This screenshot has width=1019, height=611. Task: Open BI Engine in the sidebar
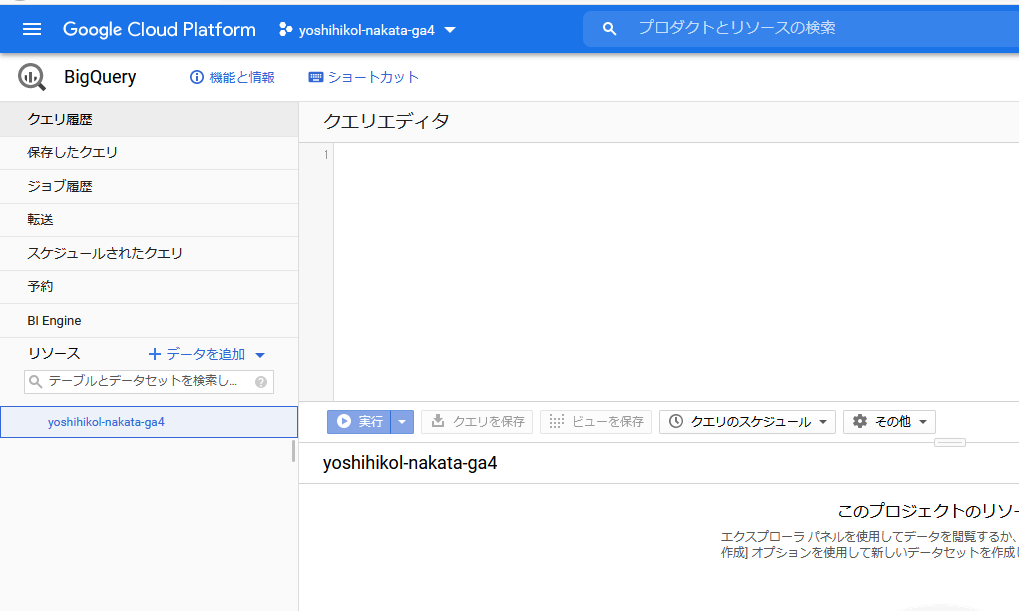(x=149, y=320)
